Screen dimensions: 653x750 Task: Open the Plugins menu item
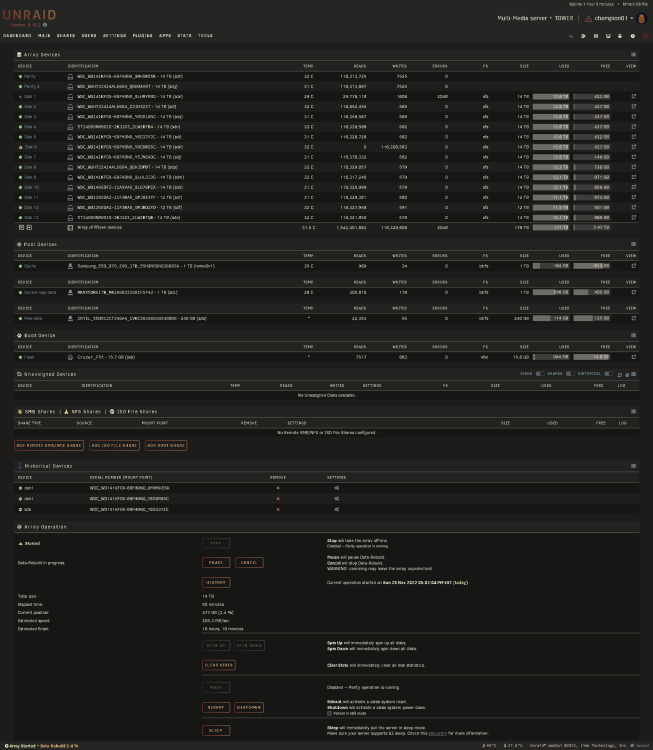(x=143, y=35)
